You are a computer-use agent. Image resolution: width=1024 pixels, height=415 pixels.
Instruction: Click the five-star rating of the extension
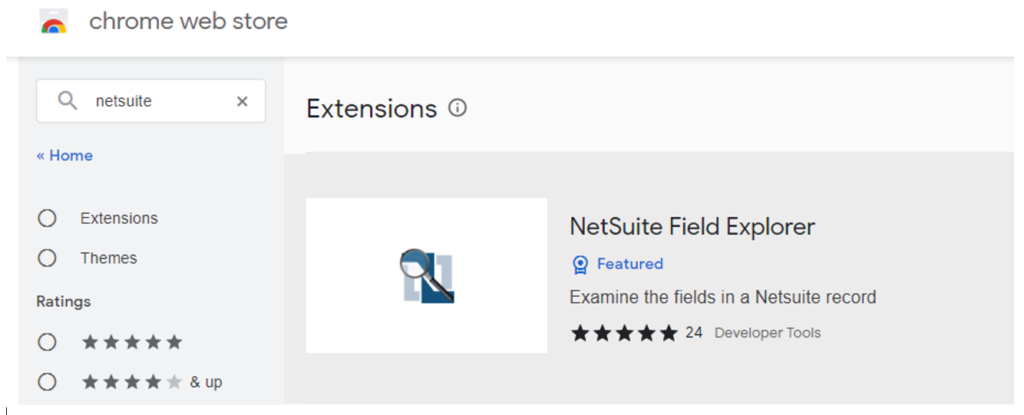tap(624, 333)
